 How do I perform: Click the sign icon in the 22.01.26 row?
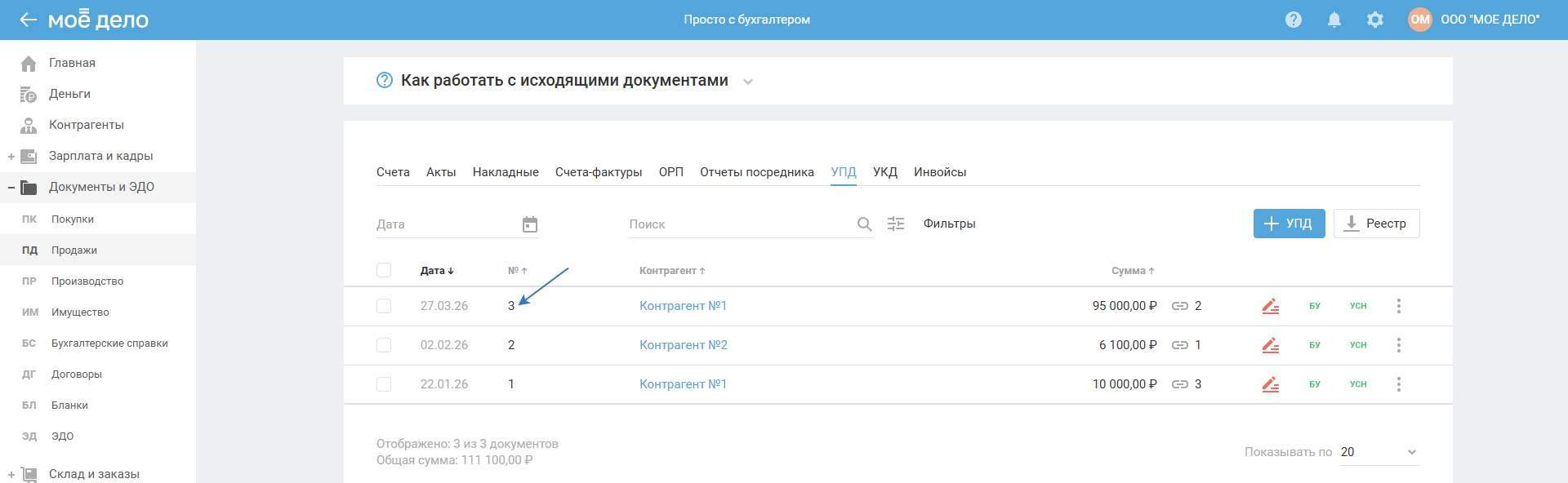point(1271,384)
